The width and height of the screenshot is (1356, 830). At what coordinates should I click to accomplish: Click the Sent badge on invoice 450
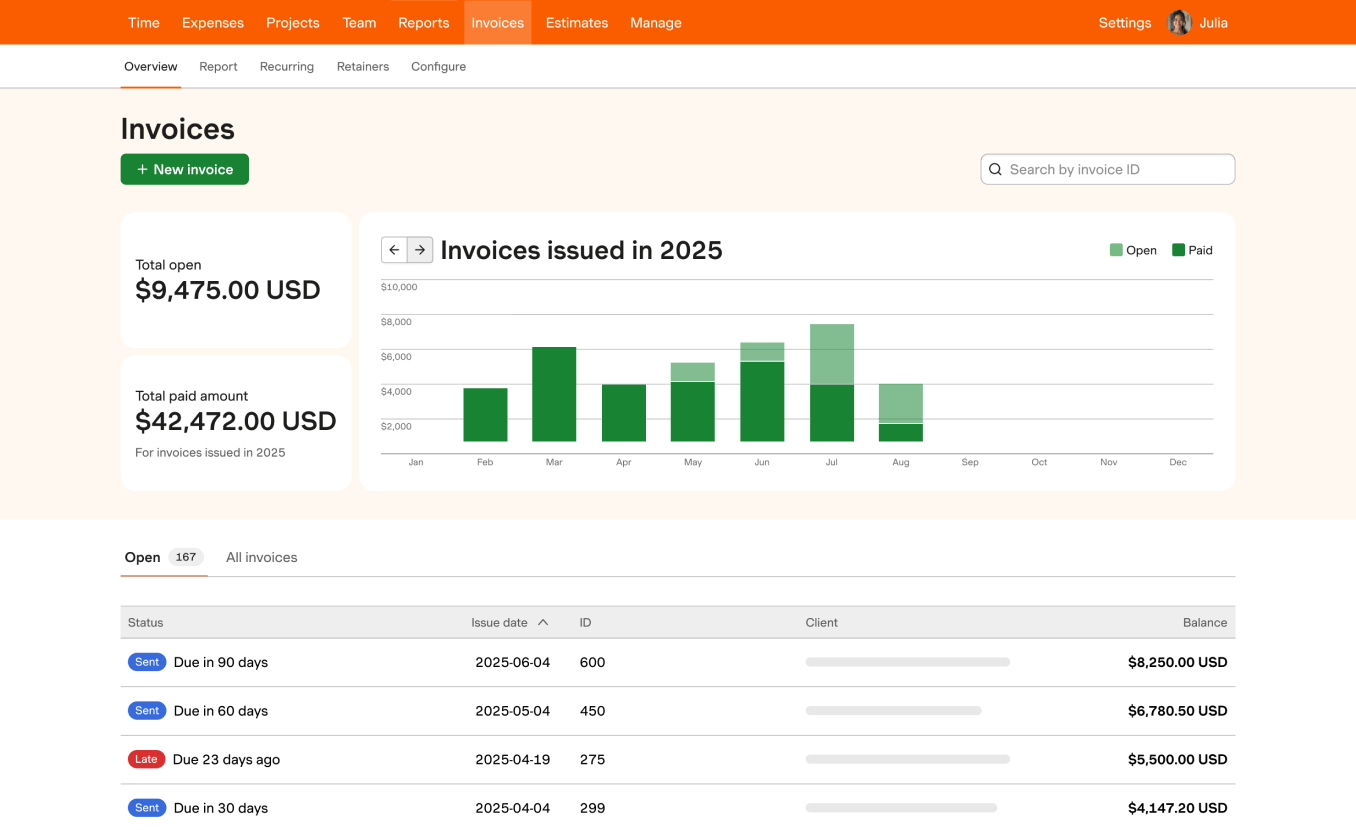click(x=146, y=710)
